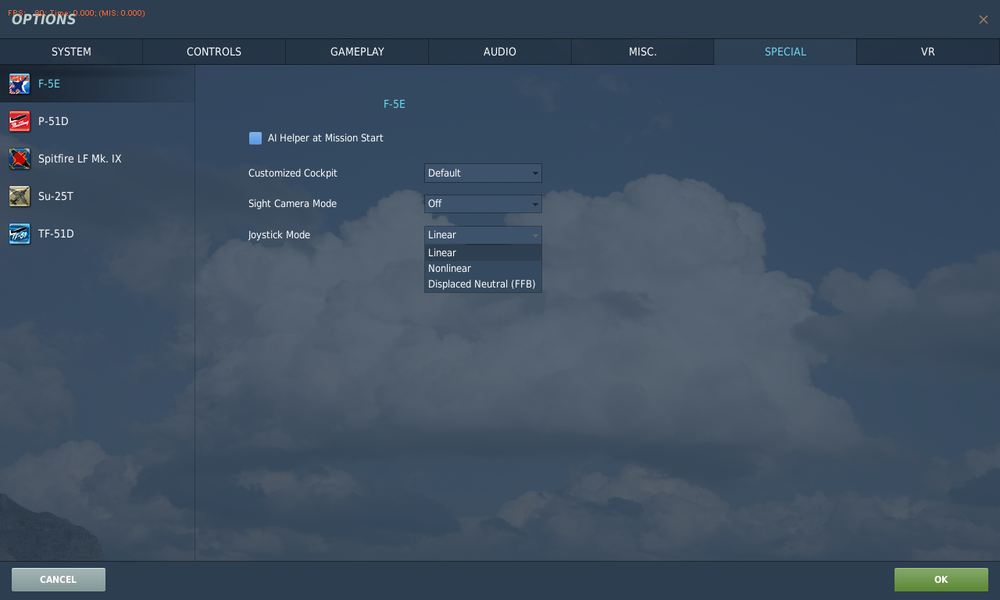
Task: Switch to the SYSTEM tab
Action: (71, 51)
